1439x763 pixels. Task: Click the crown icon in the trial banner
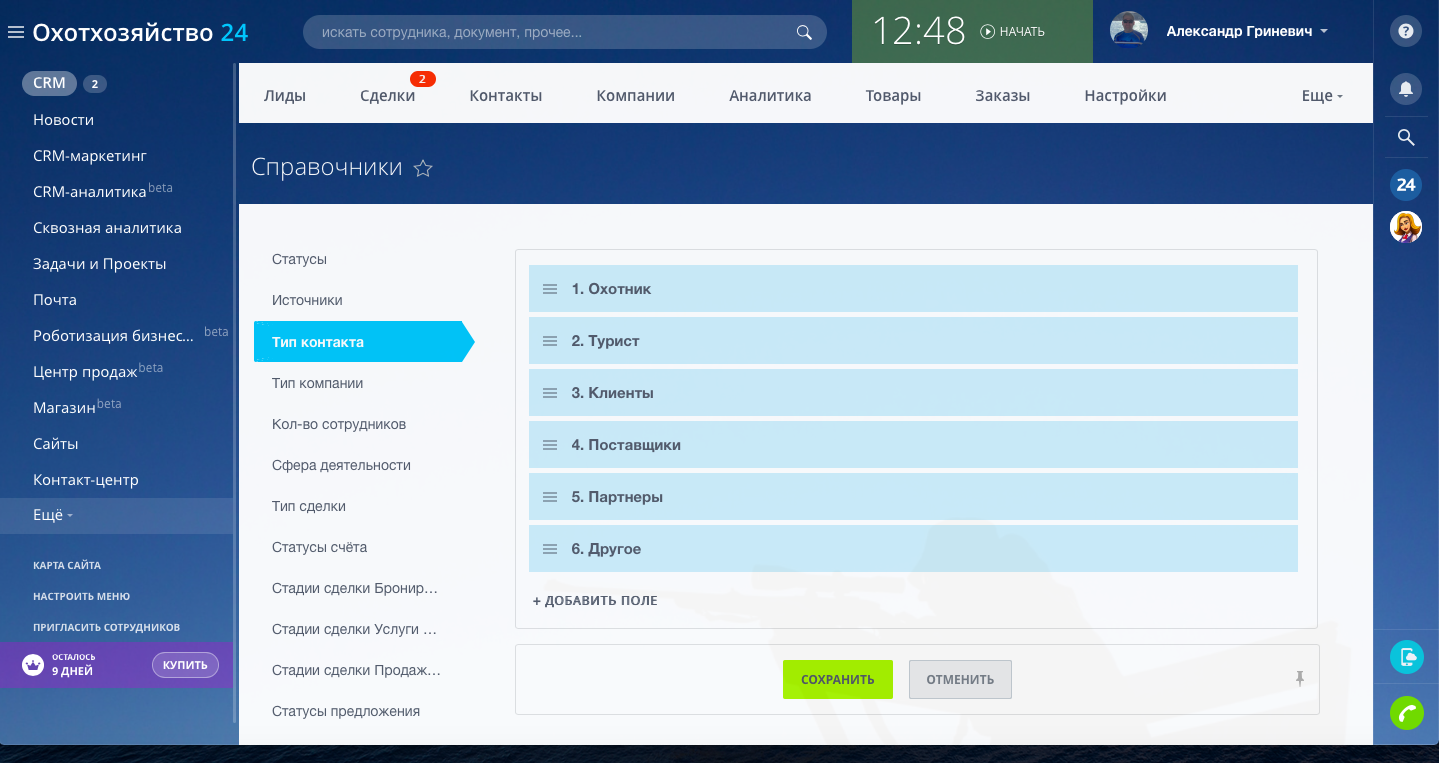(x=34, y=664)
